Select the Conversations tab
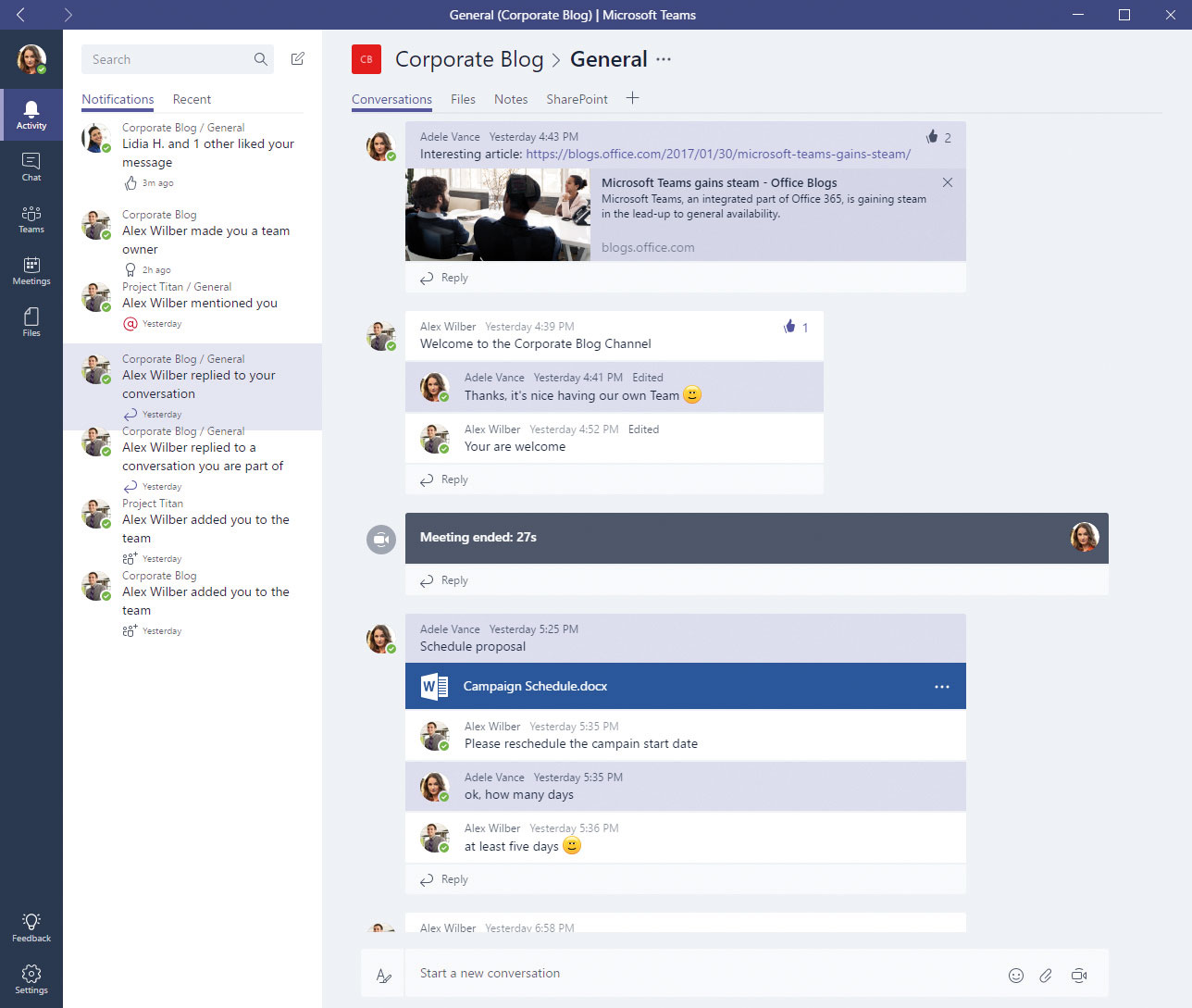Viewport: 1192px width, 1008px height. 391,99
